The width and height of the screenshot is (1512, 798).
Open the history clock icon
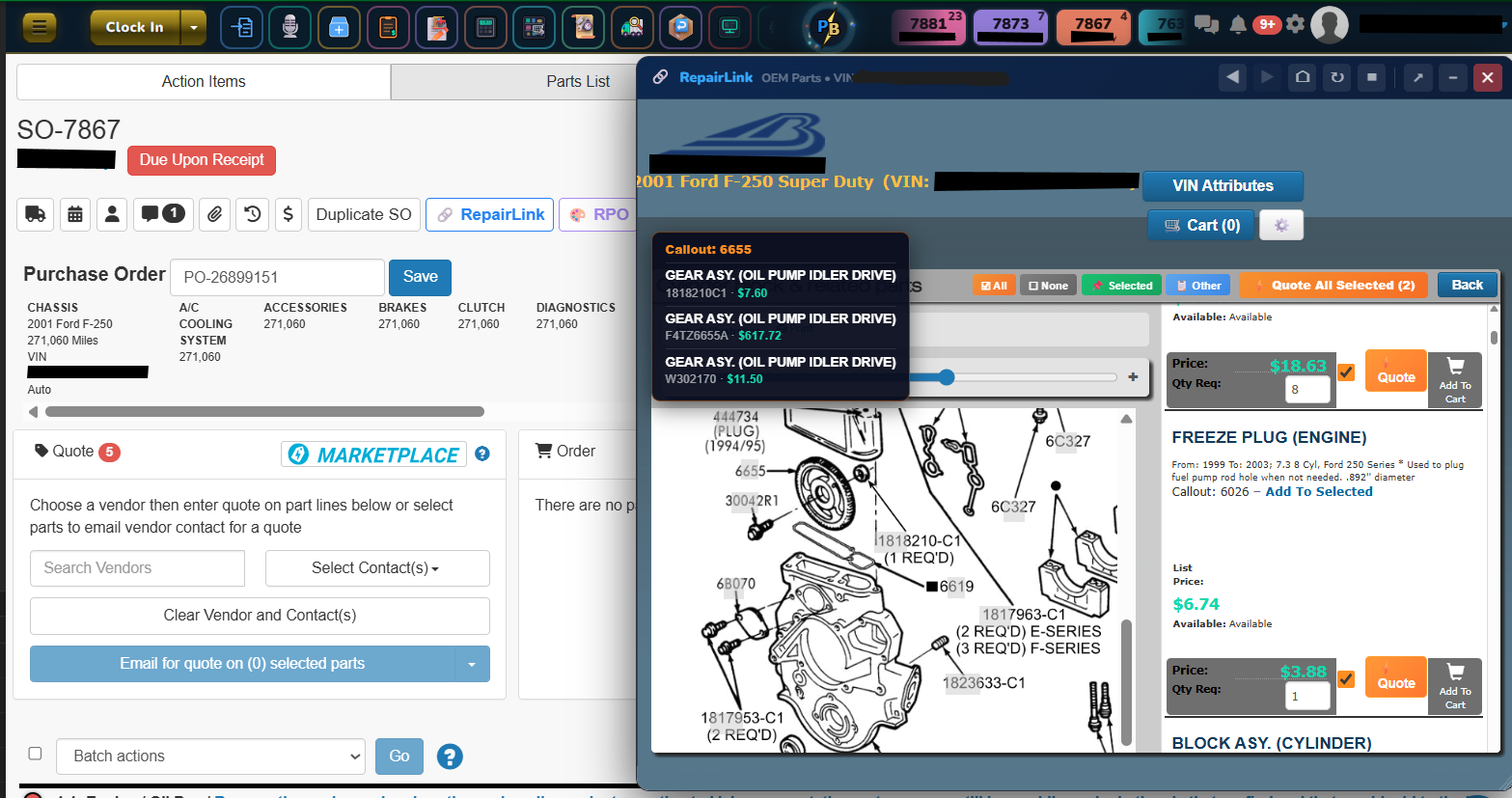(x=253, y=214)
